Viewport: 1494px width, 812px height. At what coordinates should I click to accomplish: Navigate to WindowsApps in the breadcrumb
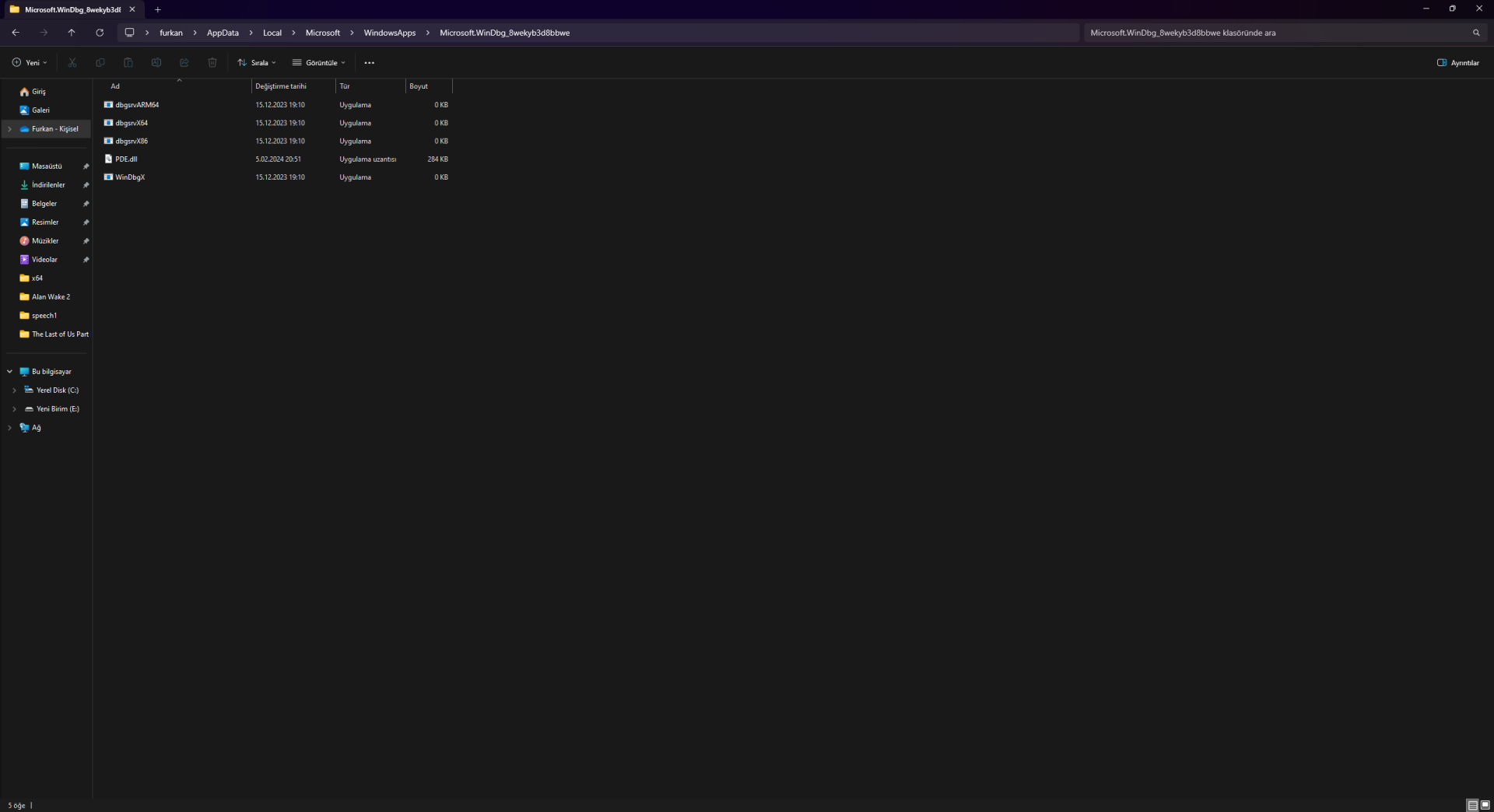coord(390,33)
